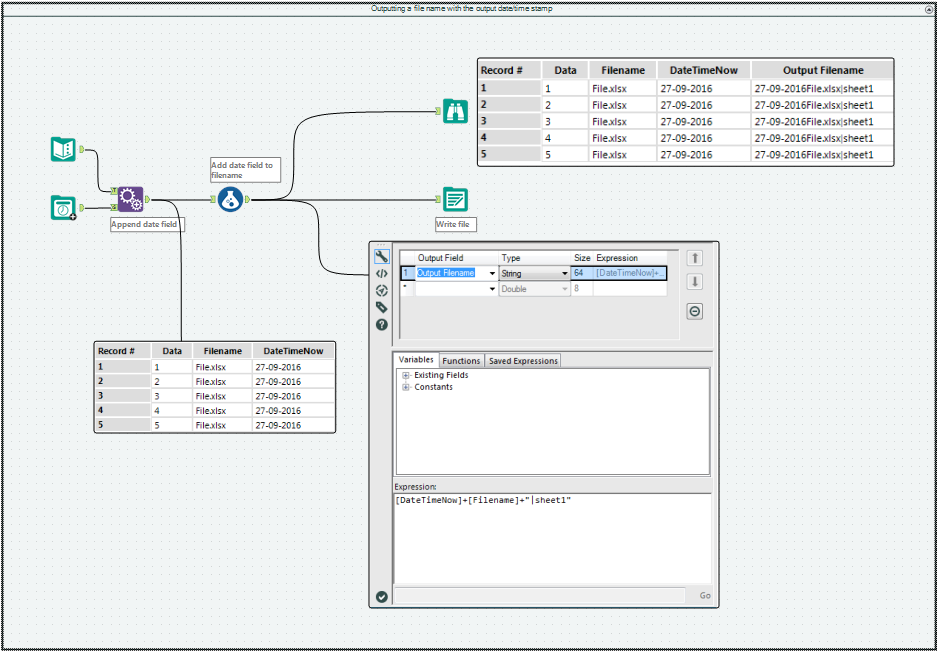Screen dimensions: 938x652
Task: Expand the Constants tree node
Action: click(405, 387)
